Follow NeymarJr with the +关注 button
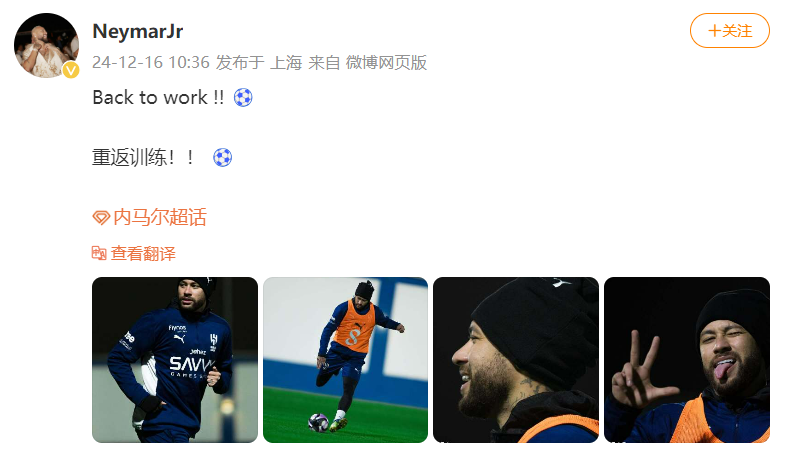This screenshot has height=451, width=785. pos(729,31)
